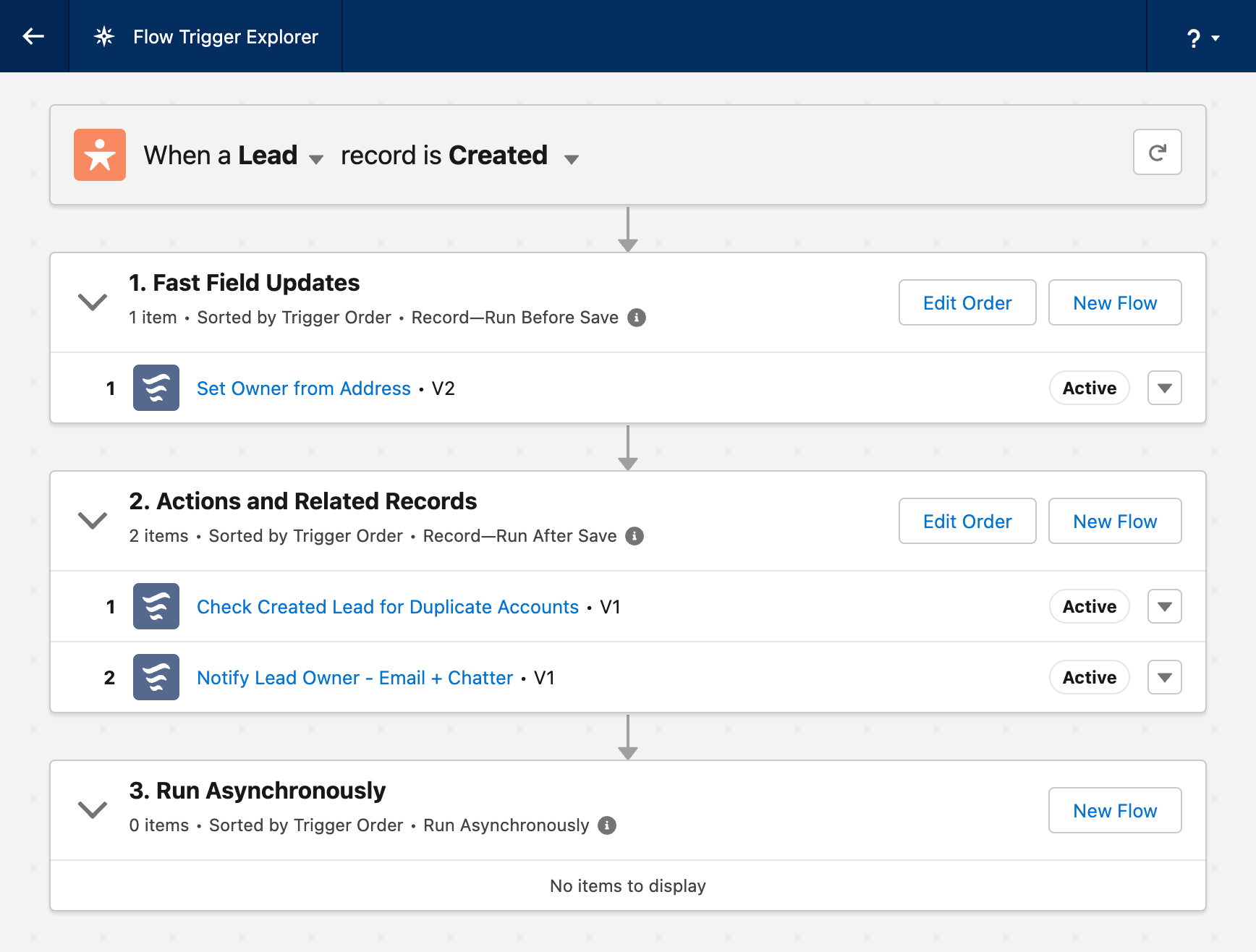Open the Lead object dropdown
Image resolution: width=1256 pixels, height=952 pixels.
tap(315, 159)
